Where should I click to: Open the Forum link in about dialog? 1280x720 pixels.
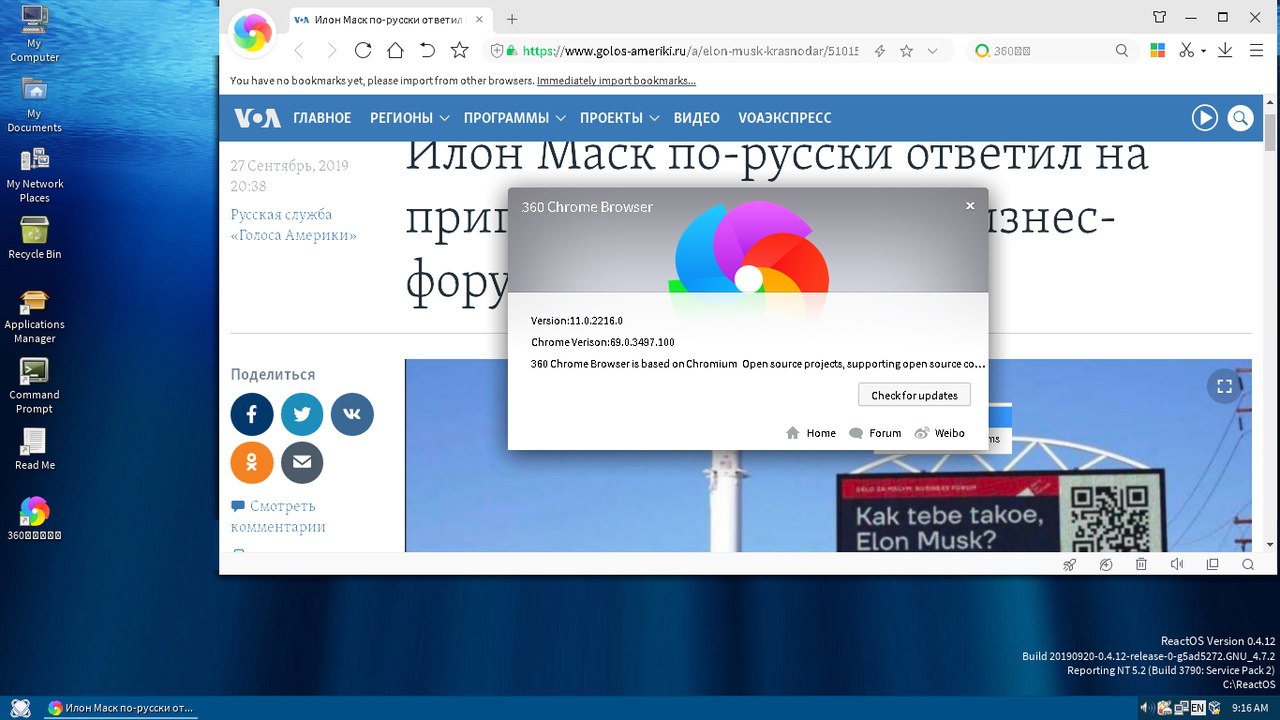[875, 433]
